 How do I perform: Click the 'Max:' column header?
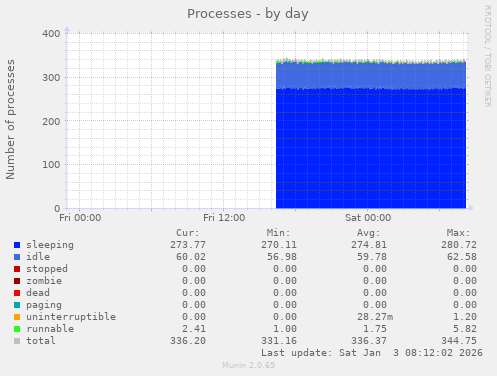(459, 233)
